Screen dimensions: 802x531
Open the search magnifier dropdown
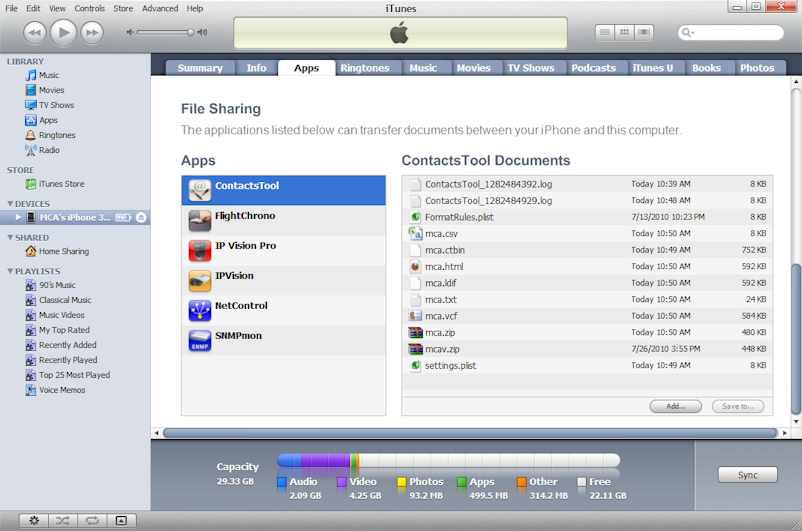tap(687, 33)
